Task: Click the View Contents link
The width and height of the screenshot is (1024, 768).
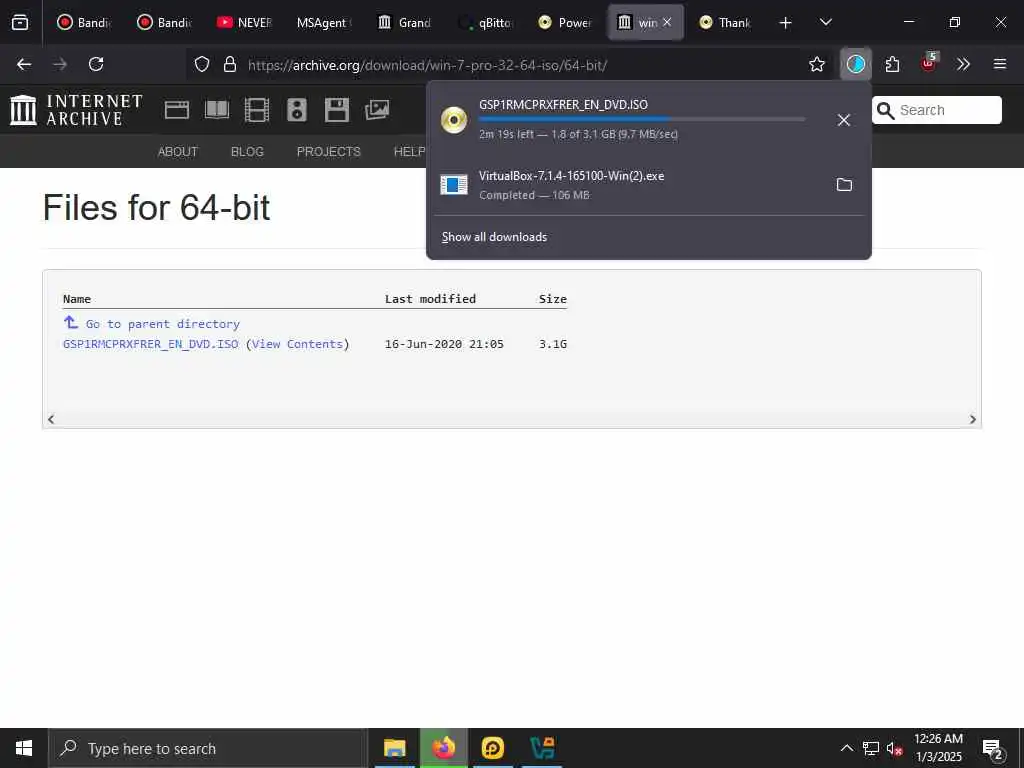Action: point(297,344)
